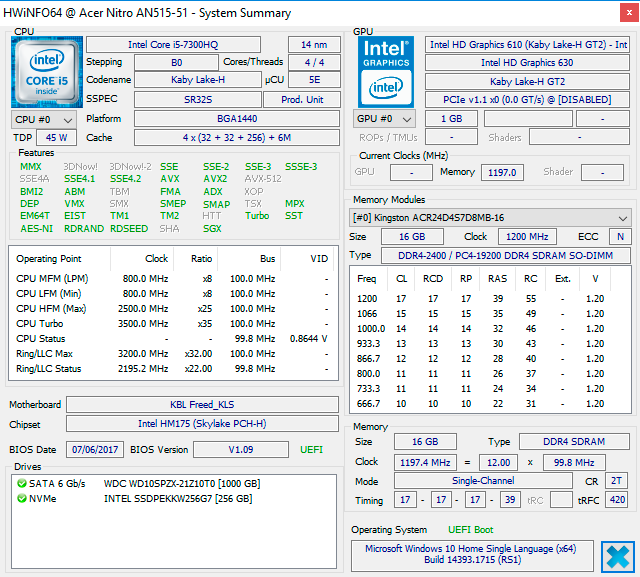Viewport: 640px width, 577px height.
Task: Expand the Kingston memory module dropdown
Action: [623, 217]
